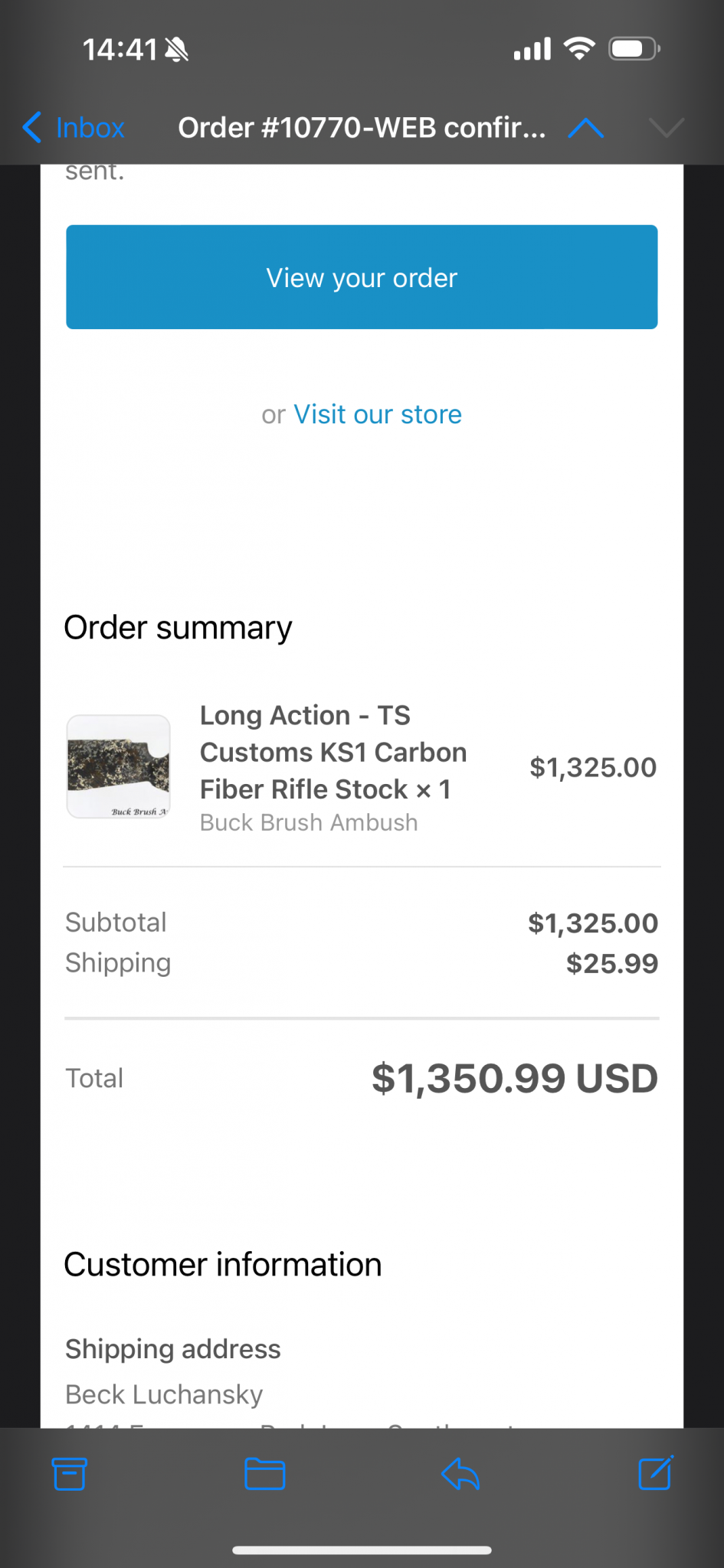724x1568 pixels.
Task: Open the Move to folder icon
Action: click(265, 1474)
